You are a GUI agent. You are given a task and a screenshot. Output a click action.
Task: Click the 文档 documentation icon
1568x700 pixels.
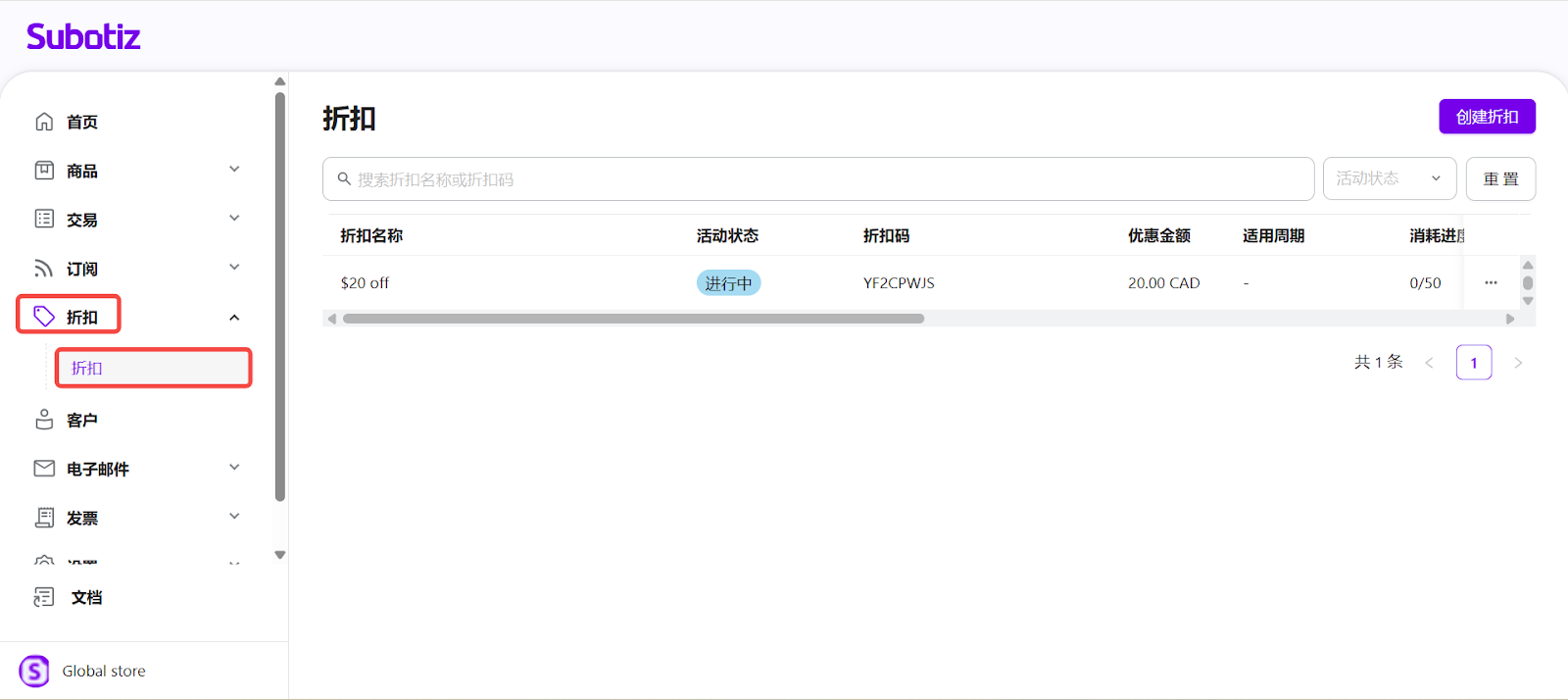[44, 597]
